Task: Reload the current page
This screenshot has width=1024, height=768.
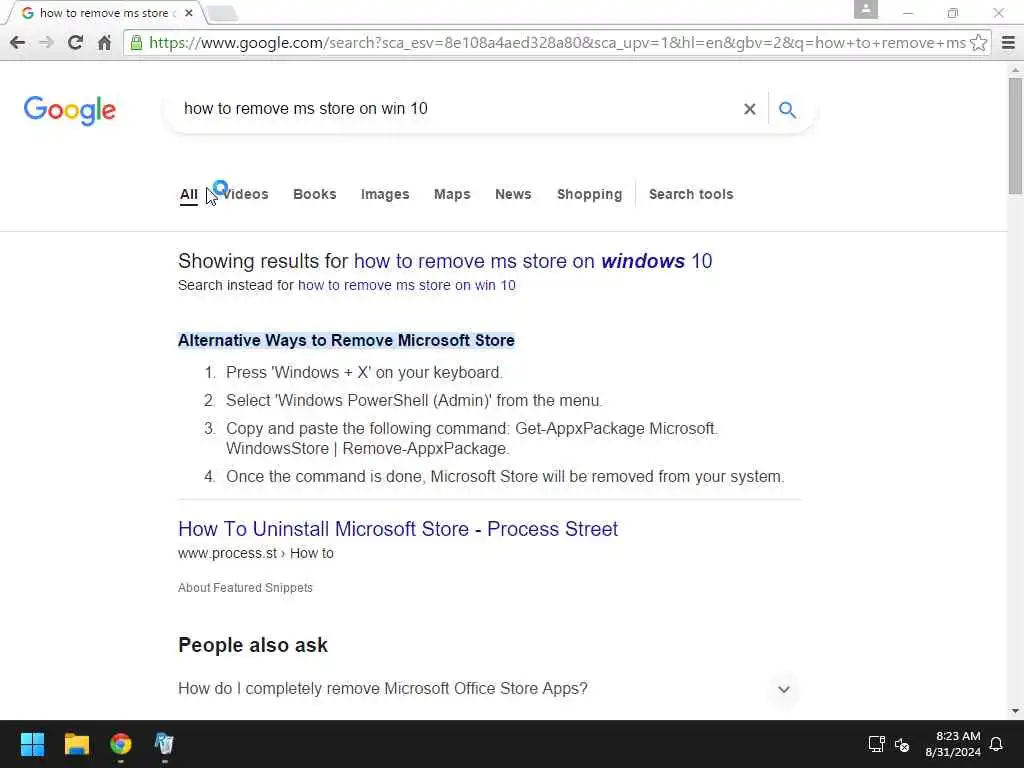Action: 75,43
